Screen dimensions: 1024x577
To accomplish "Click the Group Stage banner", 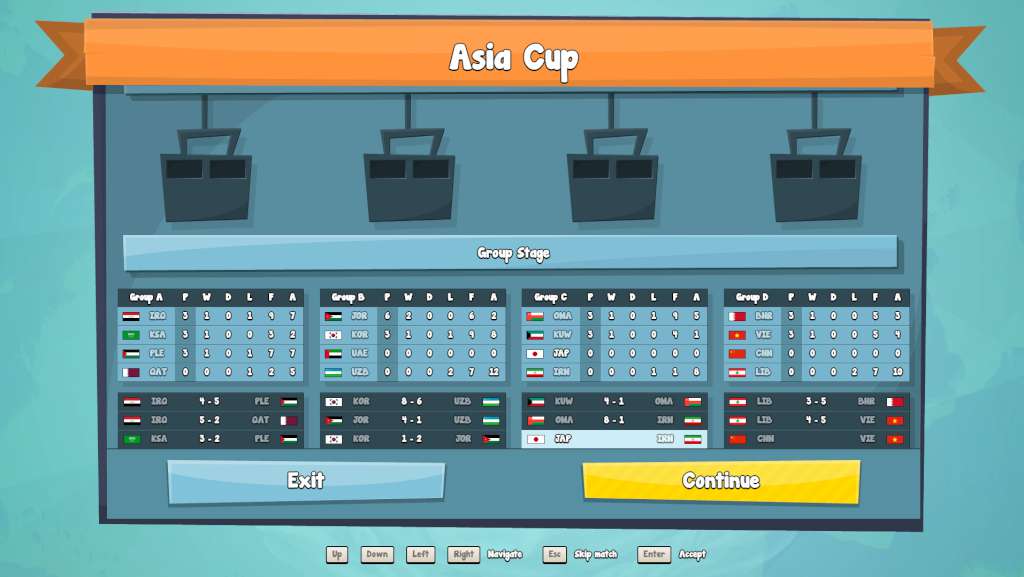I will [512, 253].
